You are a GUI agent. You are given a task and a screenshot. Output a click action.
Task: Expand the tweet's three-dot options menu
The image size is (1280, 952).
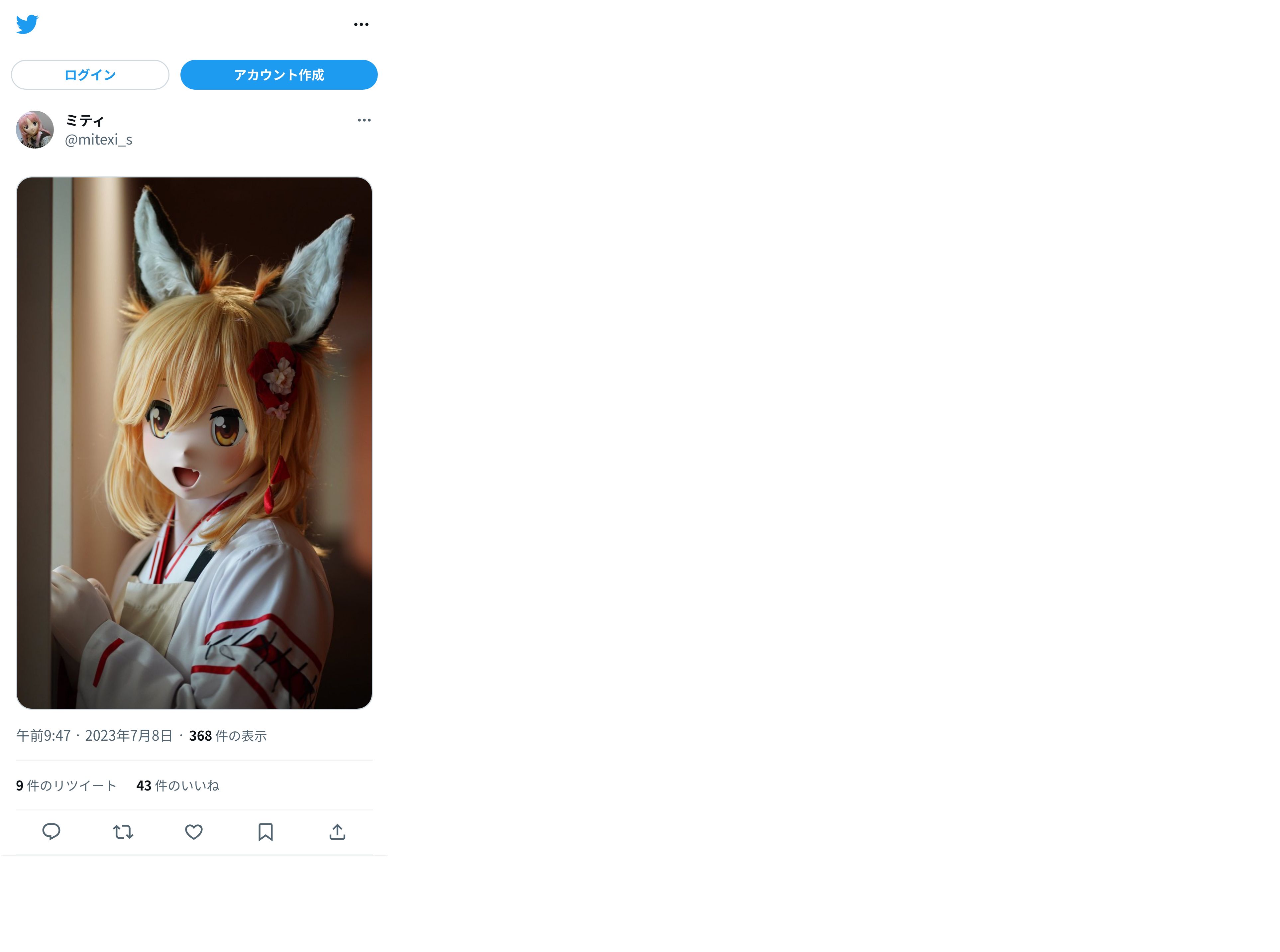click(x=364, y=120)
